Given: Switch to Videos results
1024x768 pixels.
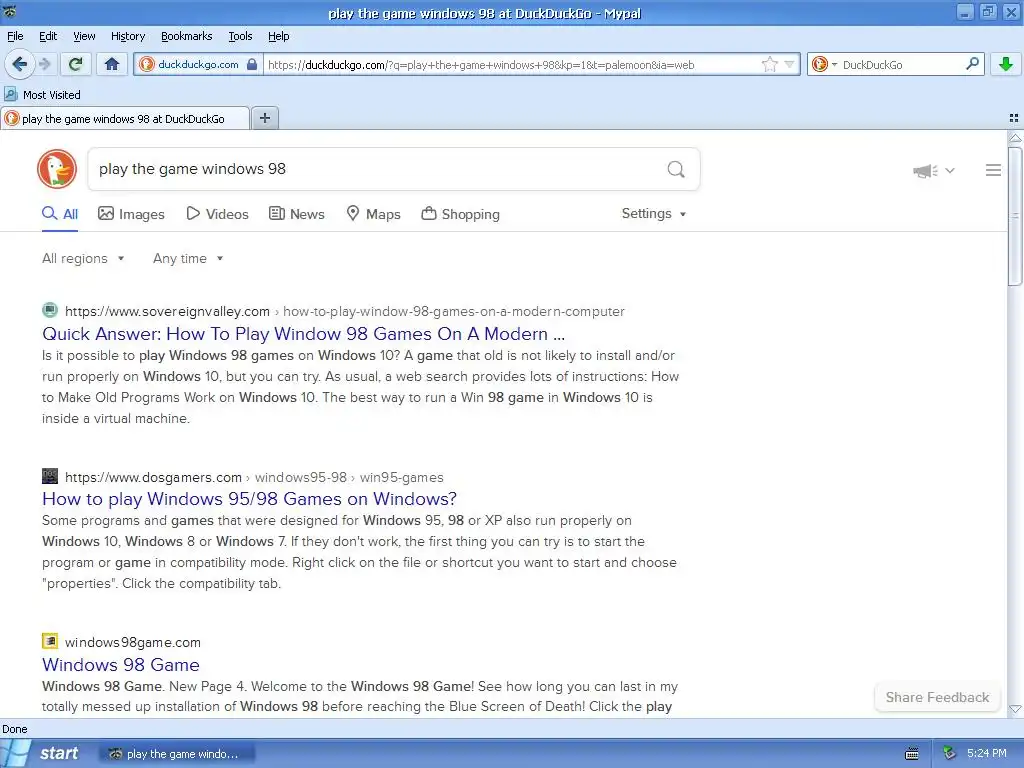Looking at the screenshot, I should click(217, 214).
